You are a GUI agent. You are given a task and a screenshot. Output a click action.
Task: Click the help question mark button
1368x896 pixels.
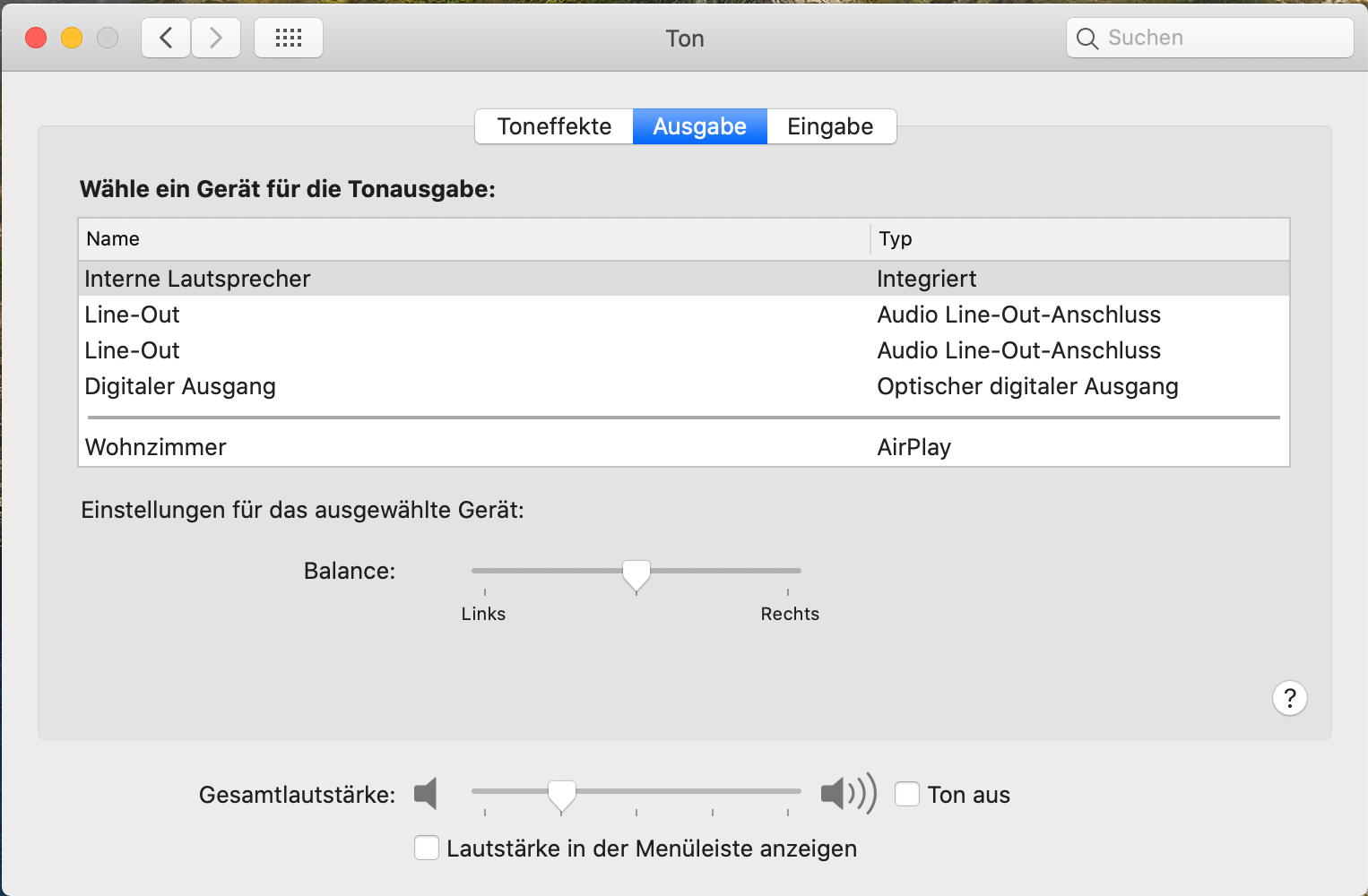tap(1289, 698)
